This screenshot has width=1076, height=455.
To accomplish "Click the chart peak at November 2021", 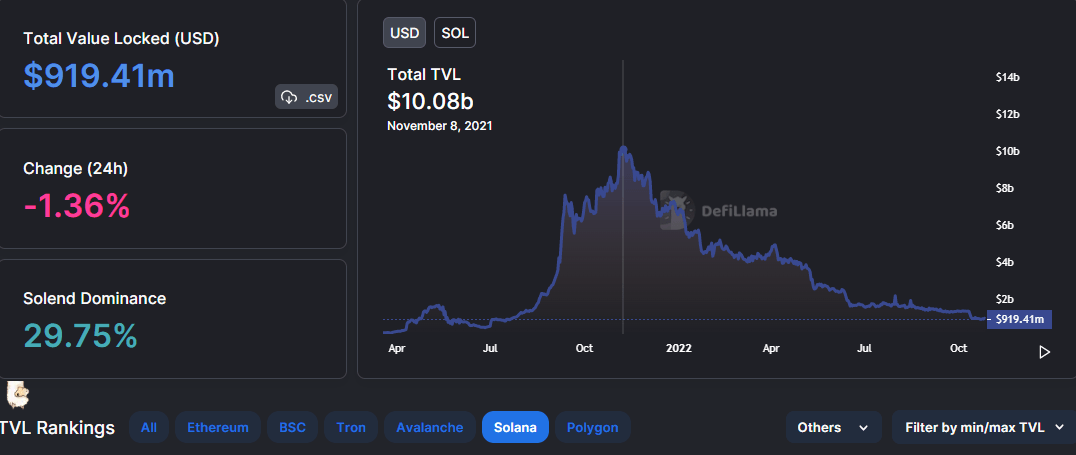I will tap(623, 148).
